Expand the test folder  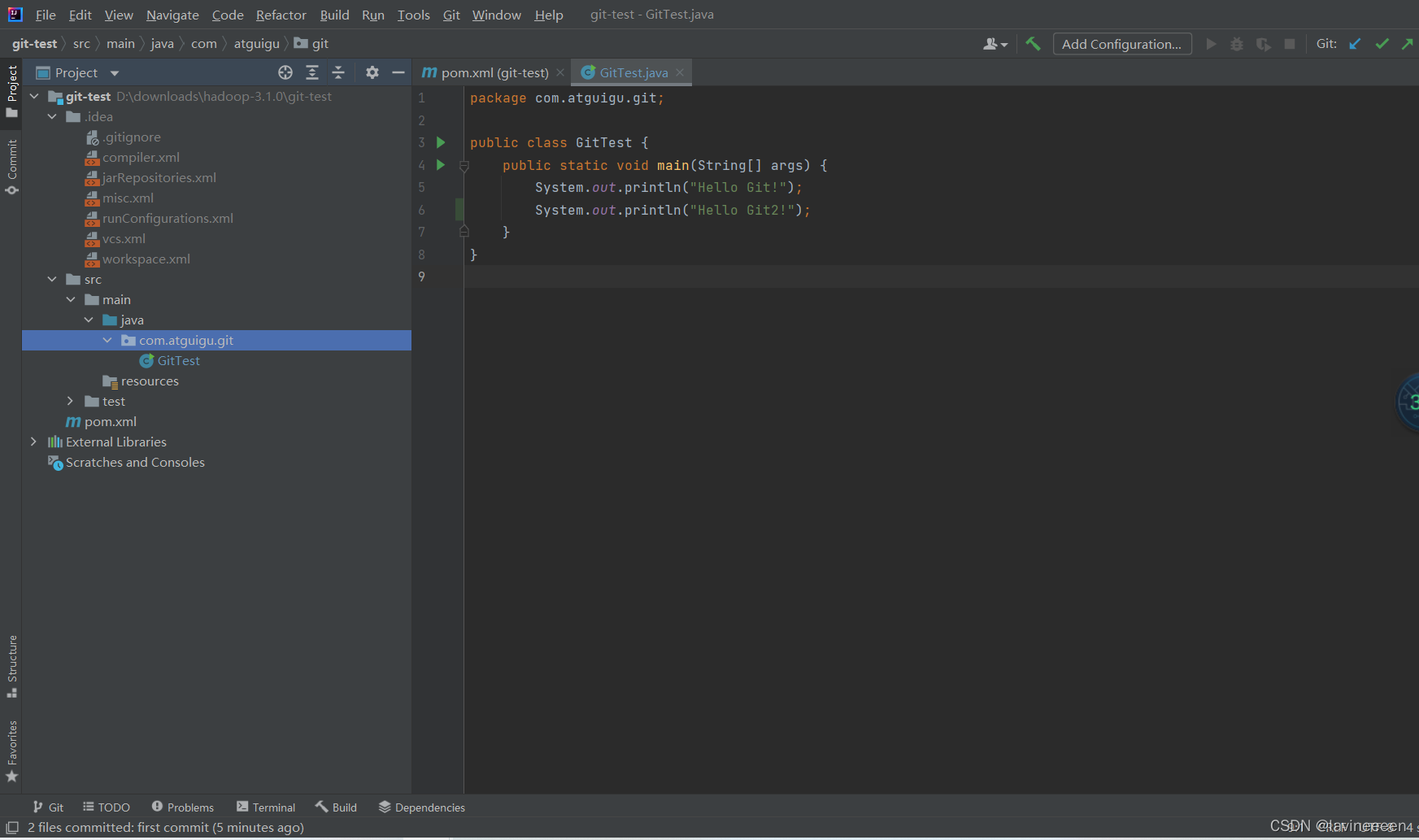71,401
